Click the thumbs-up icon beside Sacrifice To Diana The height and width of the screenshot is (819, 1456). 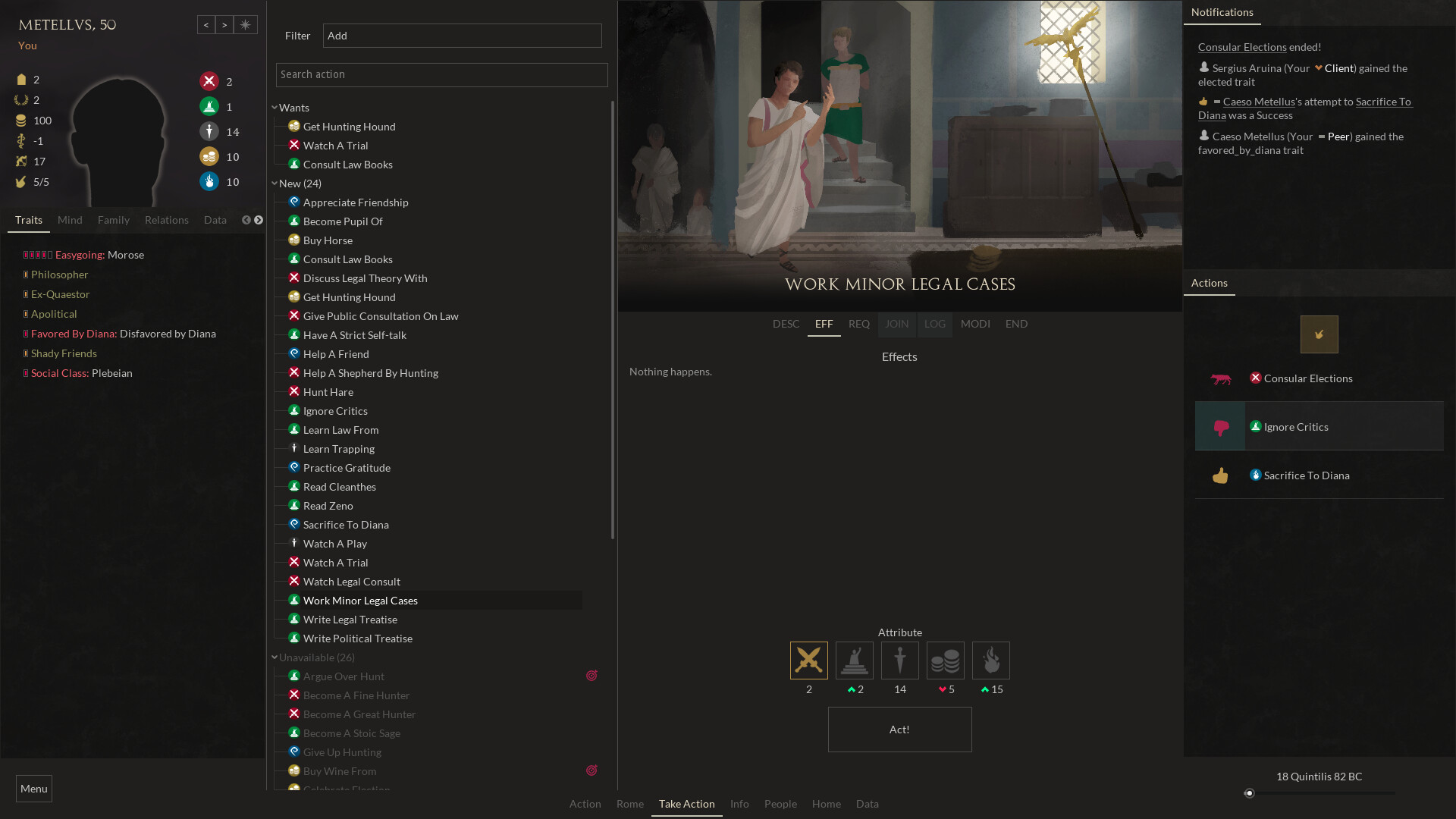pos(1219,475)
